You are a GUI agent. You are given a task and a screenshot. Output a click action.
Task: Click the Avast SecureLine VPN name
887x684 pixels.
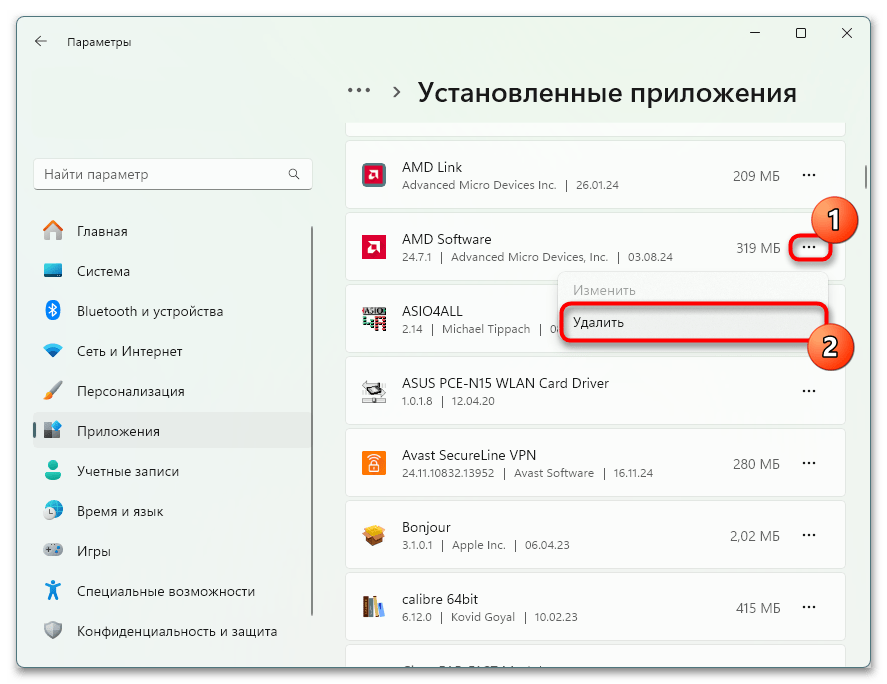pos(469,455)
